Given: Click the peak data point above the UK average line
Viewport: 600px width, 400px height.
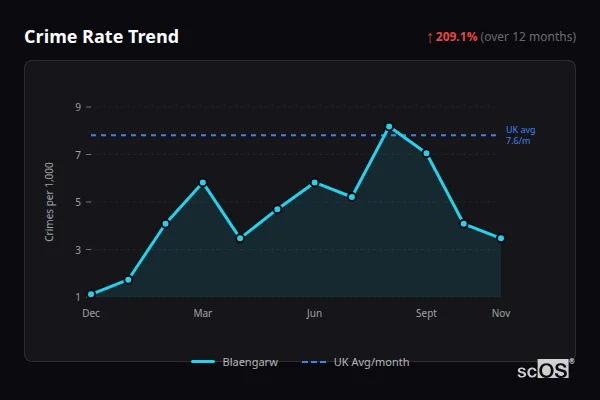Looking at the screenshot, I should 389,127.
